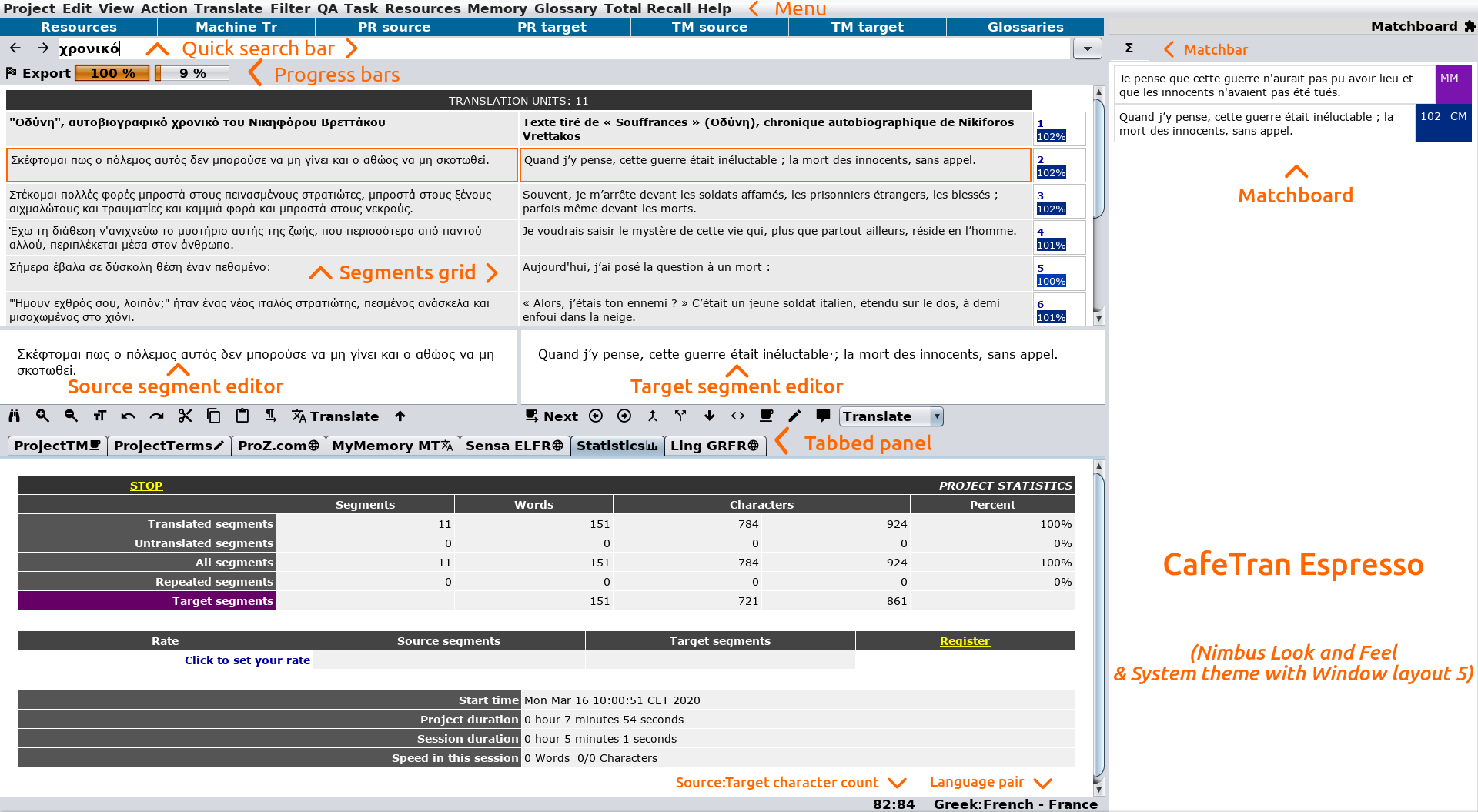Open the Project menu

click(x=29, y=8)
